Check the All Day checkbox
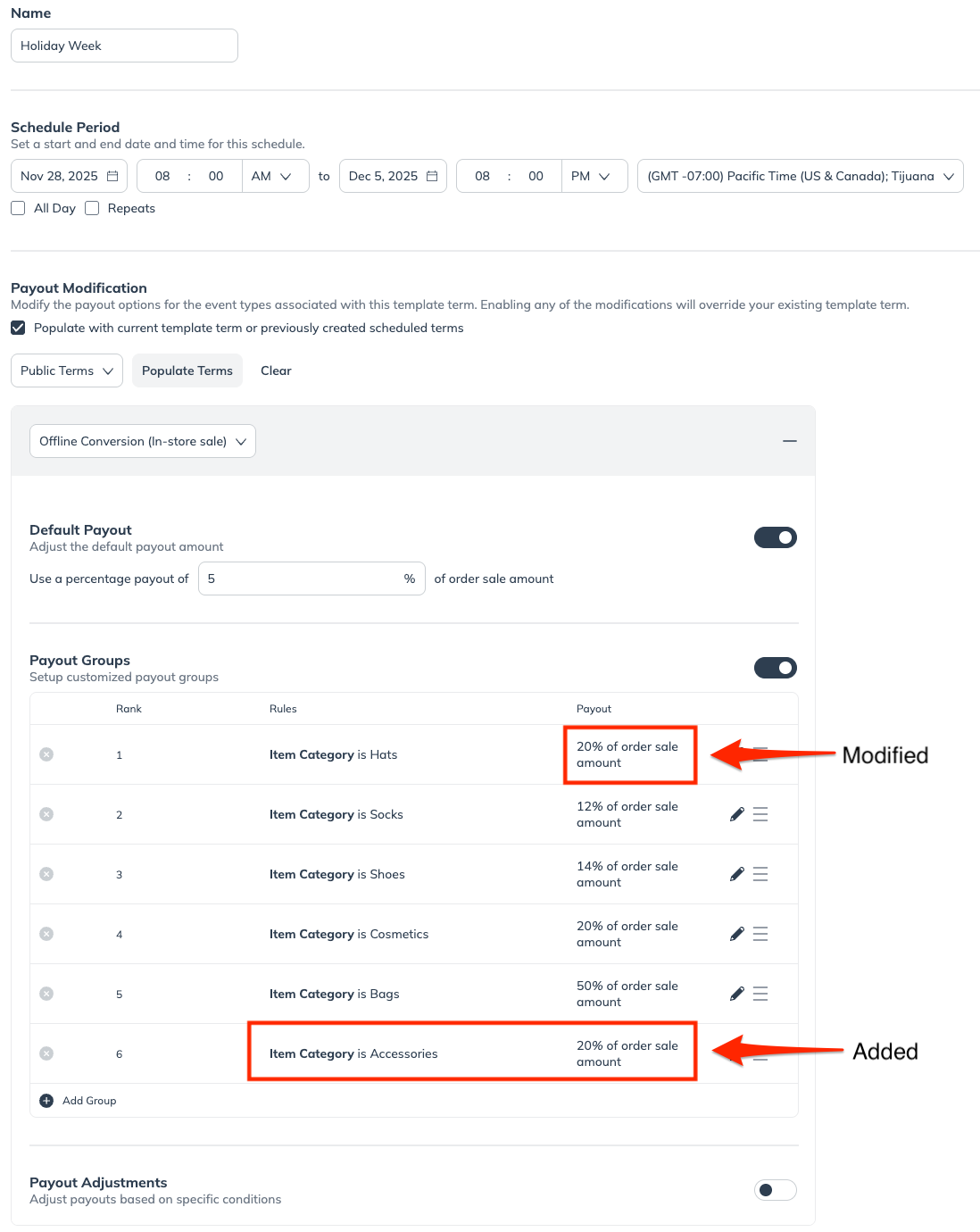 click(18, 208)
